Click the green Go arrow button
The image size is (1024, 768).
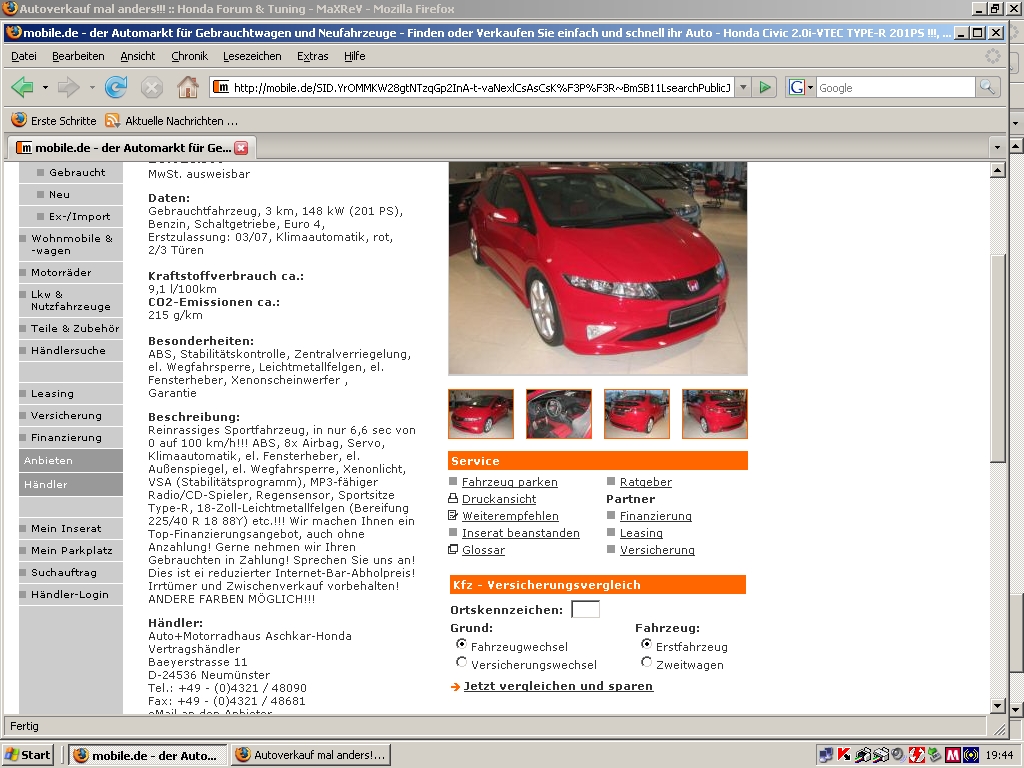[x=765, y=88]
